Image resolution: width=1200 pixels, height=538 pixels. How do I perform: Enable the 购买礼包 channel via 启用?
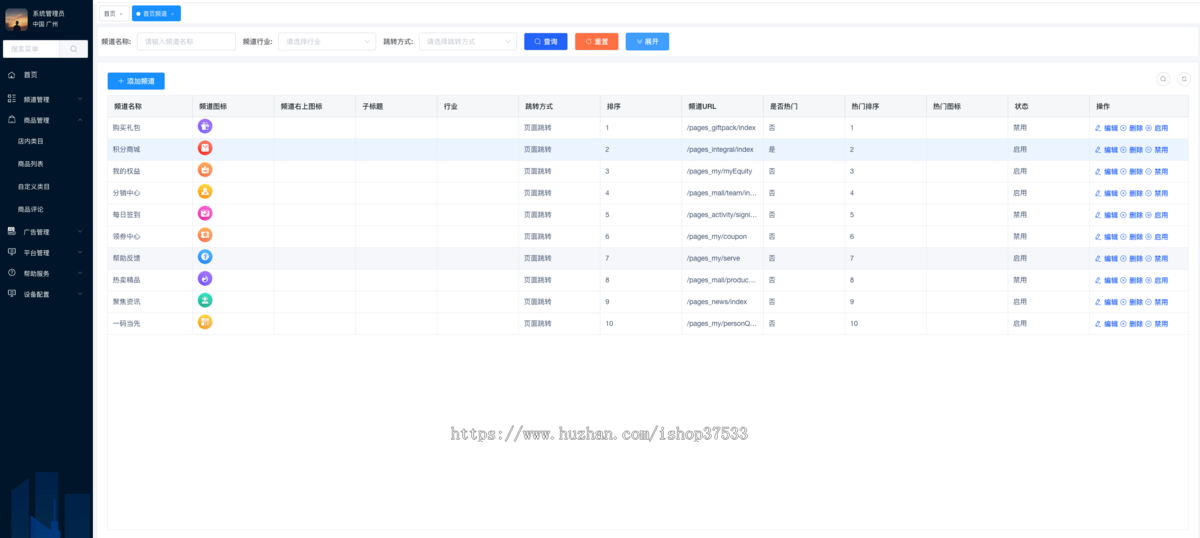pyautogui.click(x=1157, y=128)
